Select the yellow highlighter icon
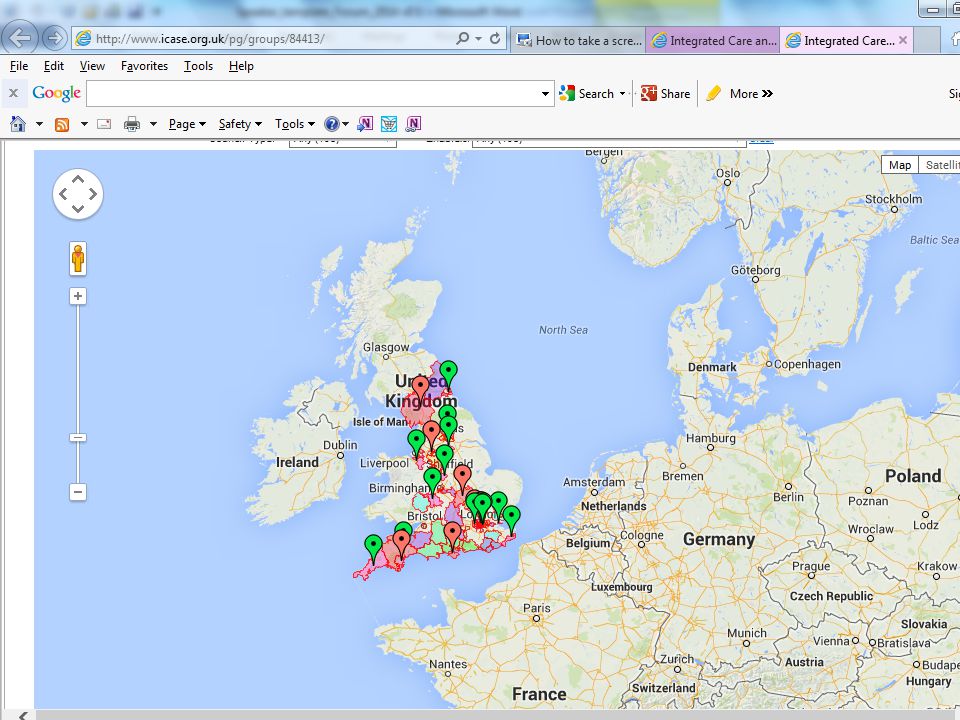Screen dimensions: 960x720 [x=713, y=94]
